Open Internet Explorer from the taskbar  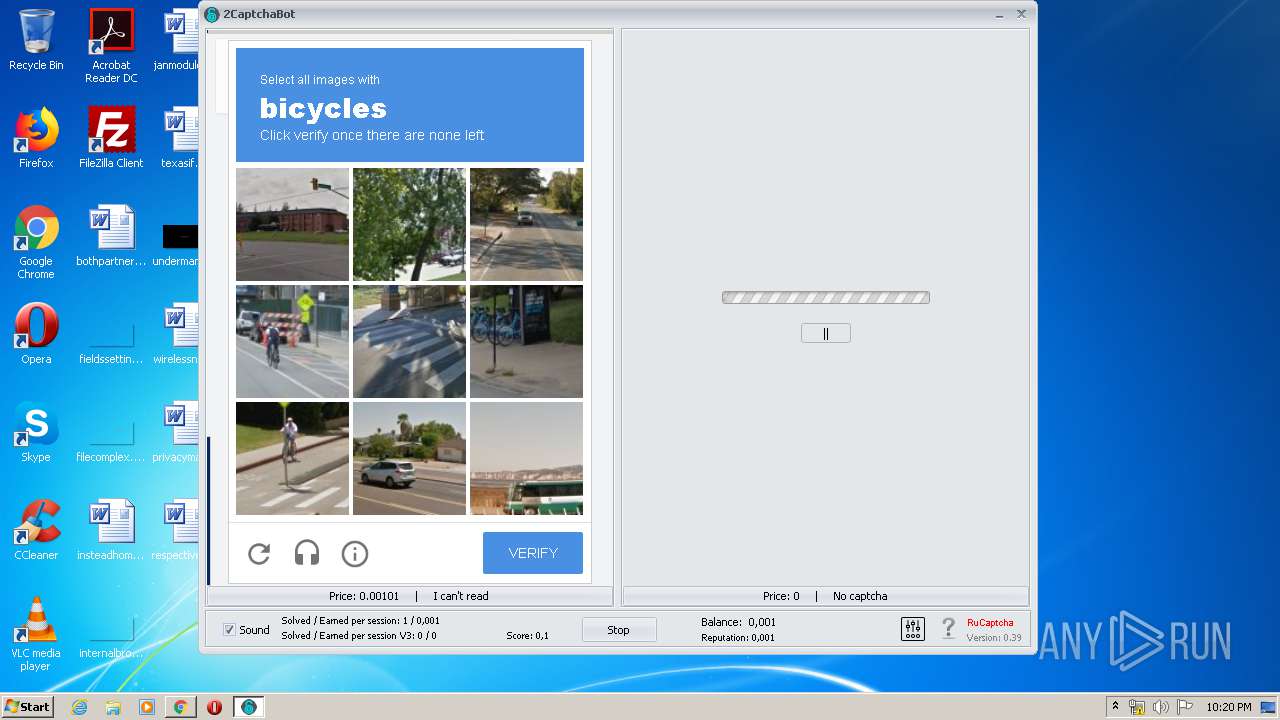click(80, 707)
